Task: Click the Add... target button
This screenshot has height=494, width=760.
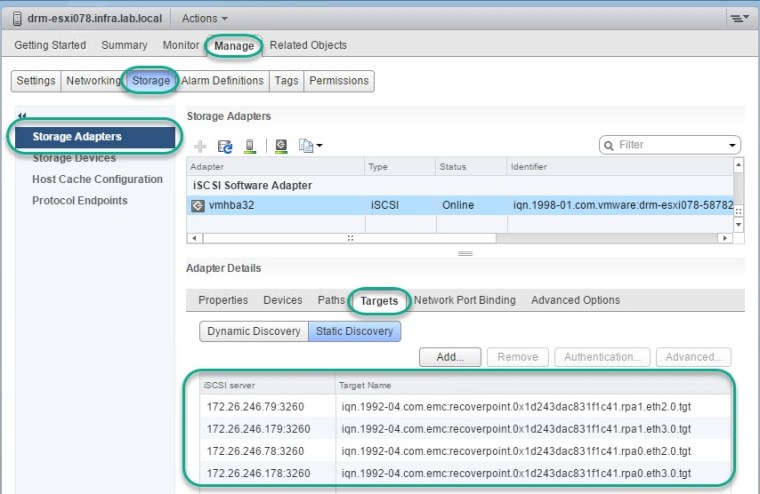Action: tap(450, 357)
